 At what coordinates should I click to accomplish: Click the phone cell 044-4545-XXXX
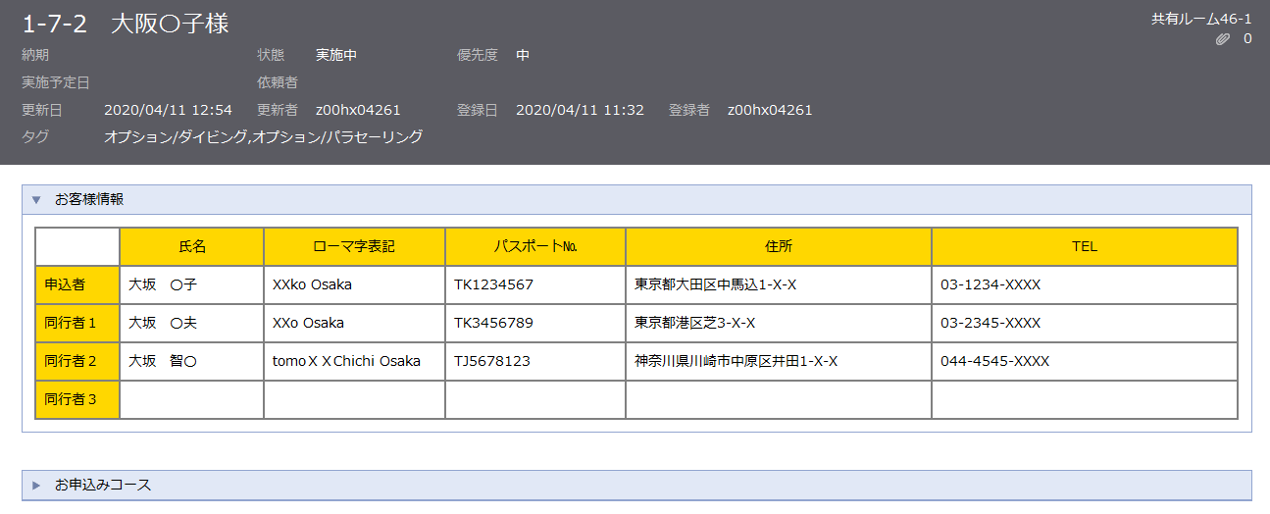995,361
